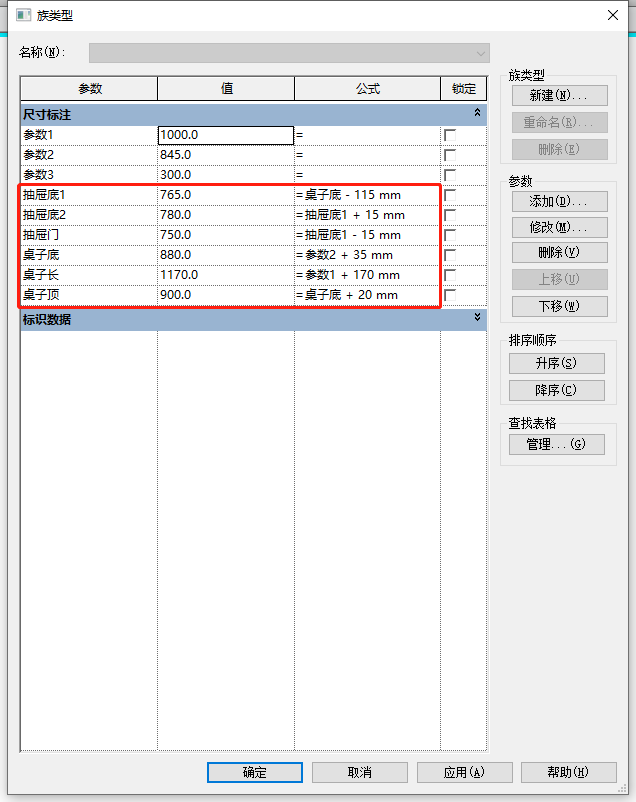This screenshot has height=802, width=636.
Task: Select the 抽屉底2 value 780.0
Action: pyautogui.click(x=226, y=215)
